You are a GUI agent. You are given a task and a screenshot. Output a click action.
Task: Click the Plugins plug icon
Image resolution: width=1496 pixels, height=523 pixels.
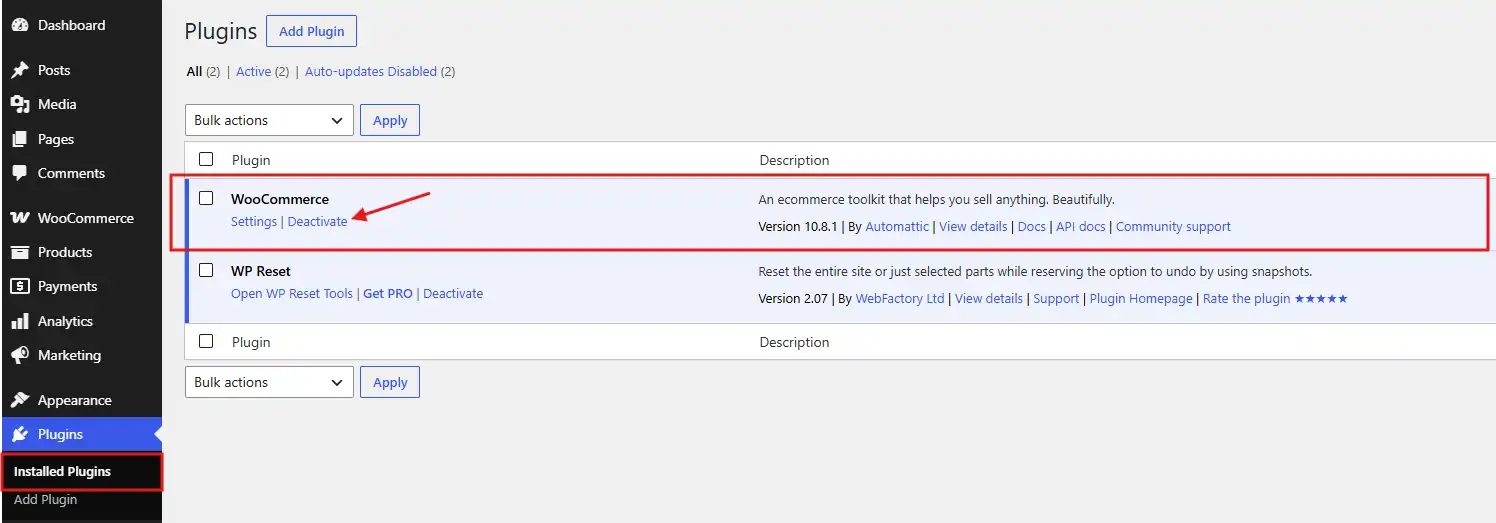tap(19, 434)
